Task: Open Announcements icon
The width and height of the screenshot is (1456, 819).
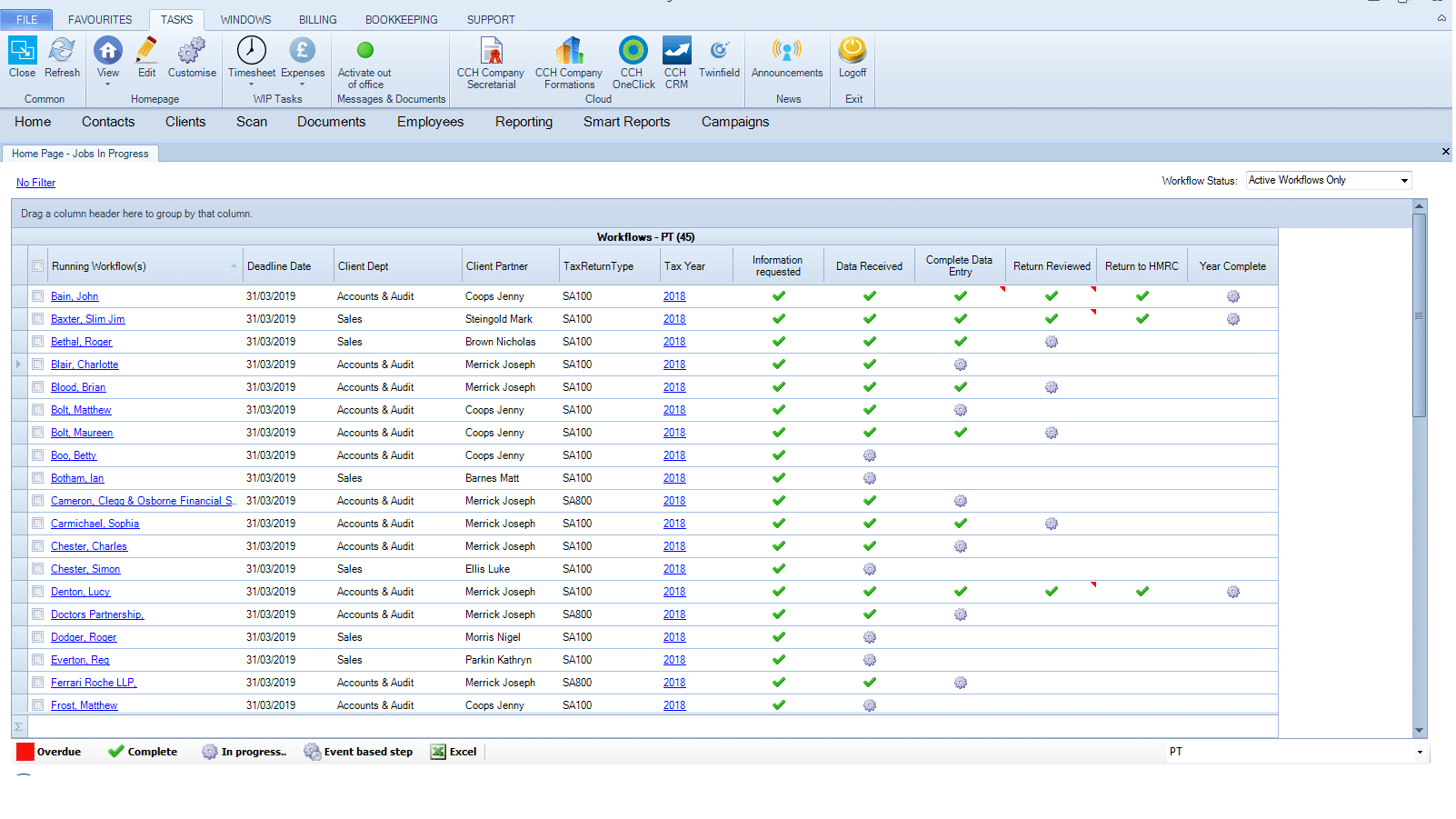Action: click(x=787, y=50)
